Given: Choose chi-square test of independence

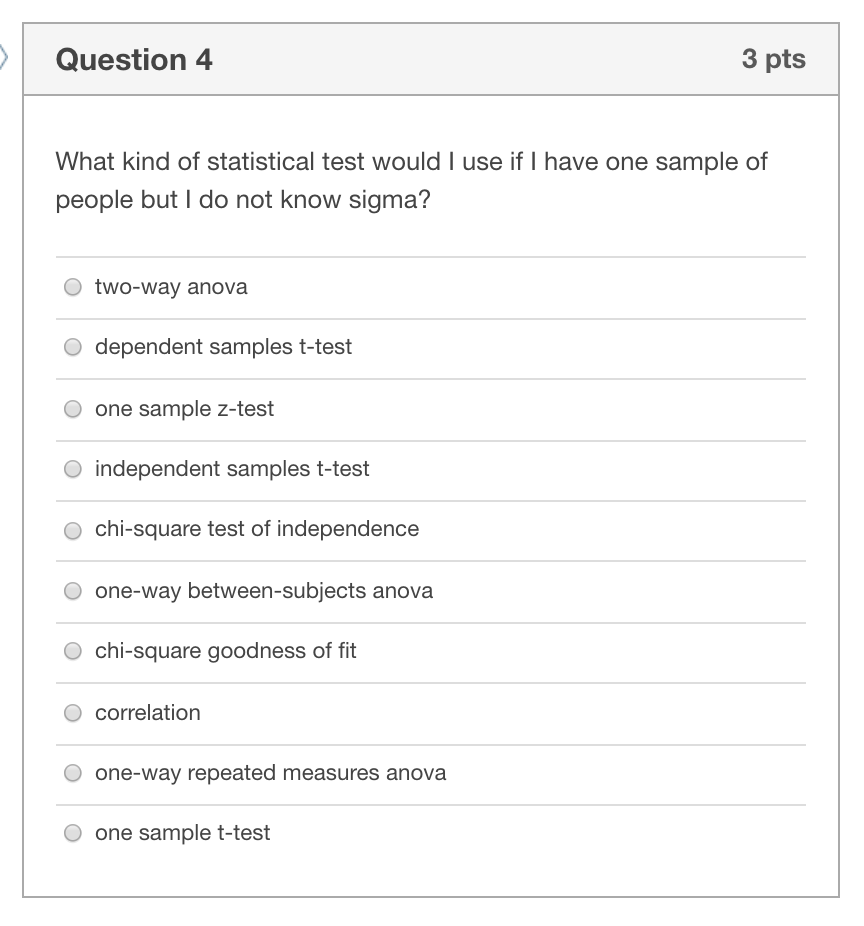Looking at the screenshot, I should tap(72, 529).
